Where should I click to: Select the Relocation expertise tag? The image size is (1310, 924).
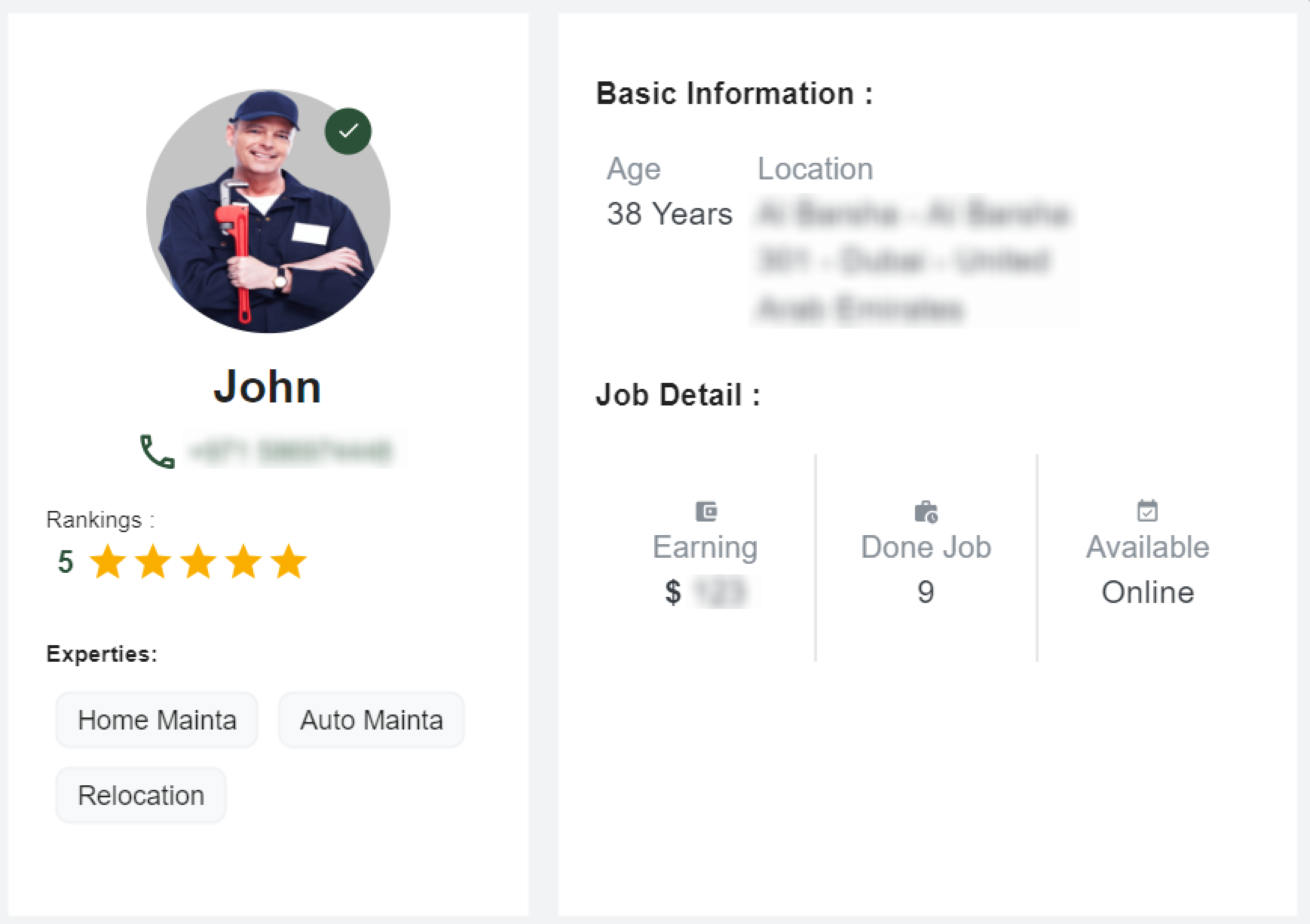[x=141, y=795]
